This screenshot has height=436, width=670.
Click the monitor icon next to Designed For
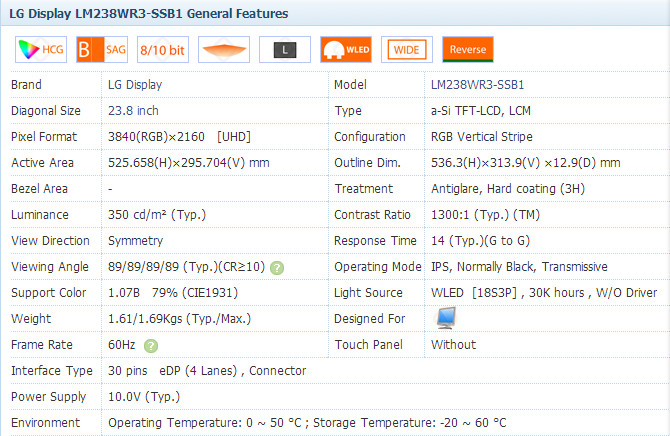(446, 318)
